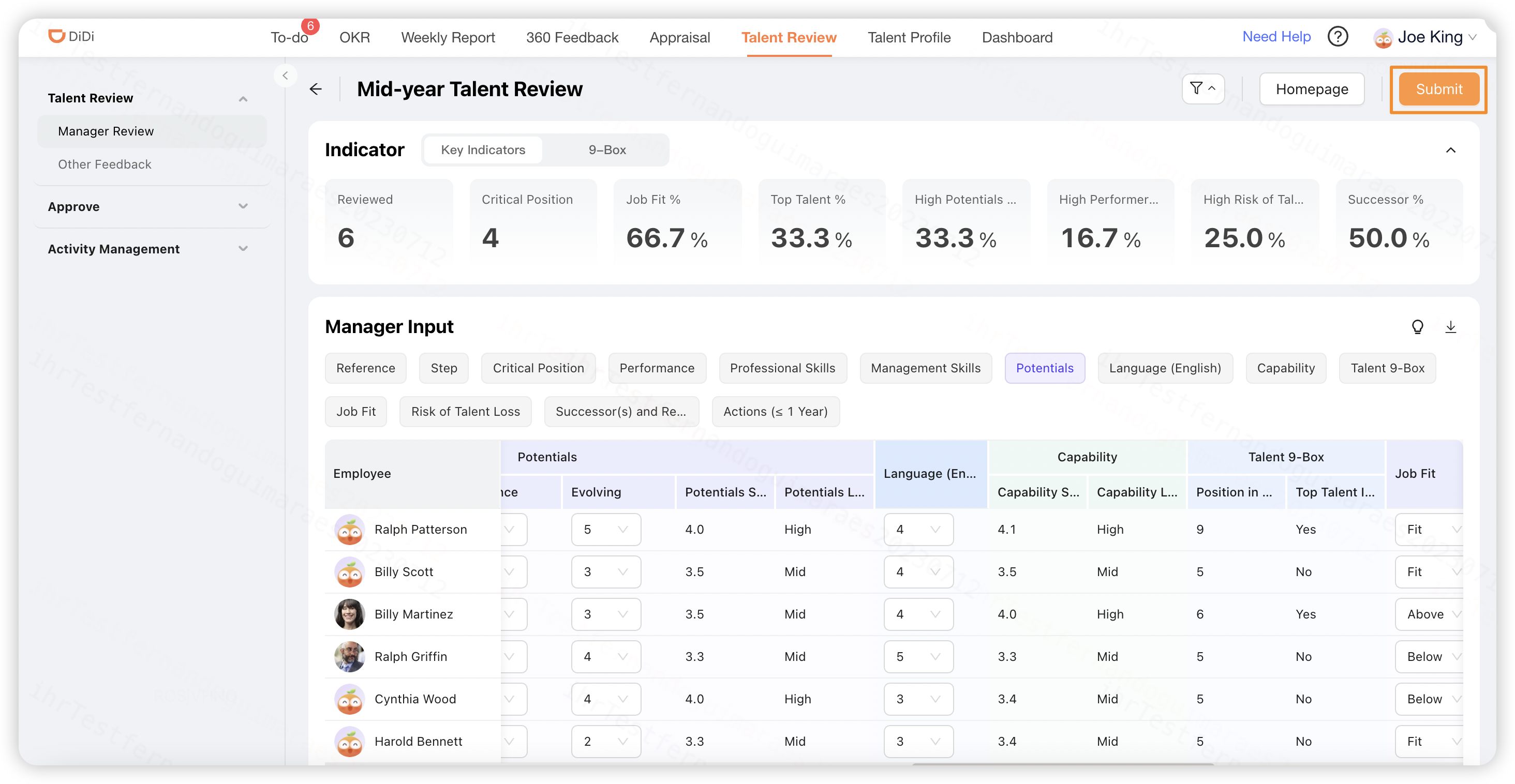Toggle the Successor(s) and Re... chip
The height and width of the screenshot is (784, 1515).
(x=621, y=412)
